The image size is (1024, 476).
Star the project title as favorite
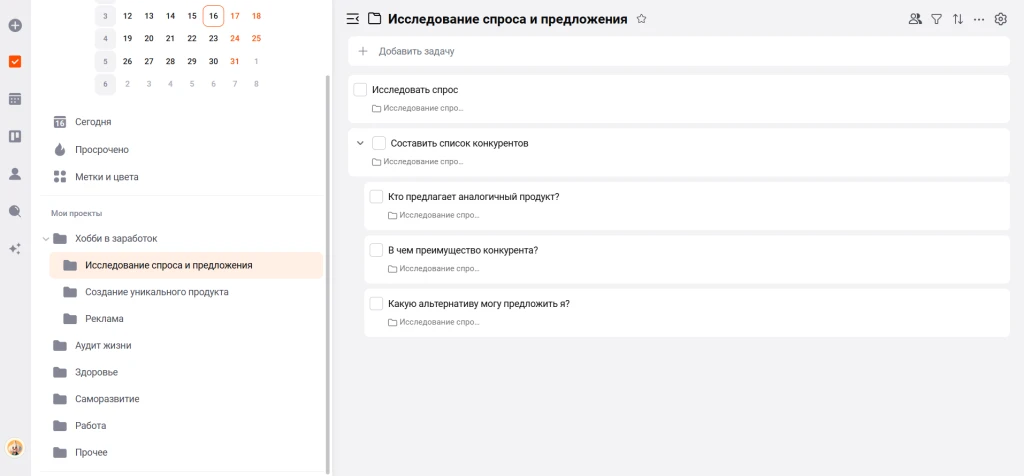(x=642, y=18)
